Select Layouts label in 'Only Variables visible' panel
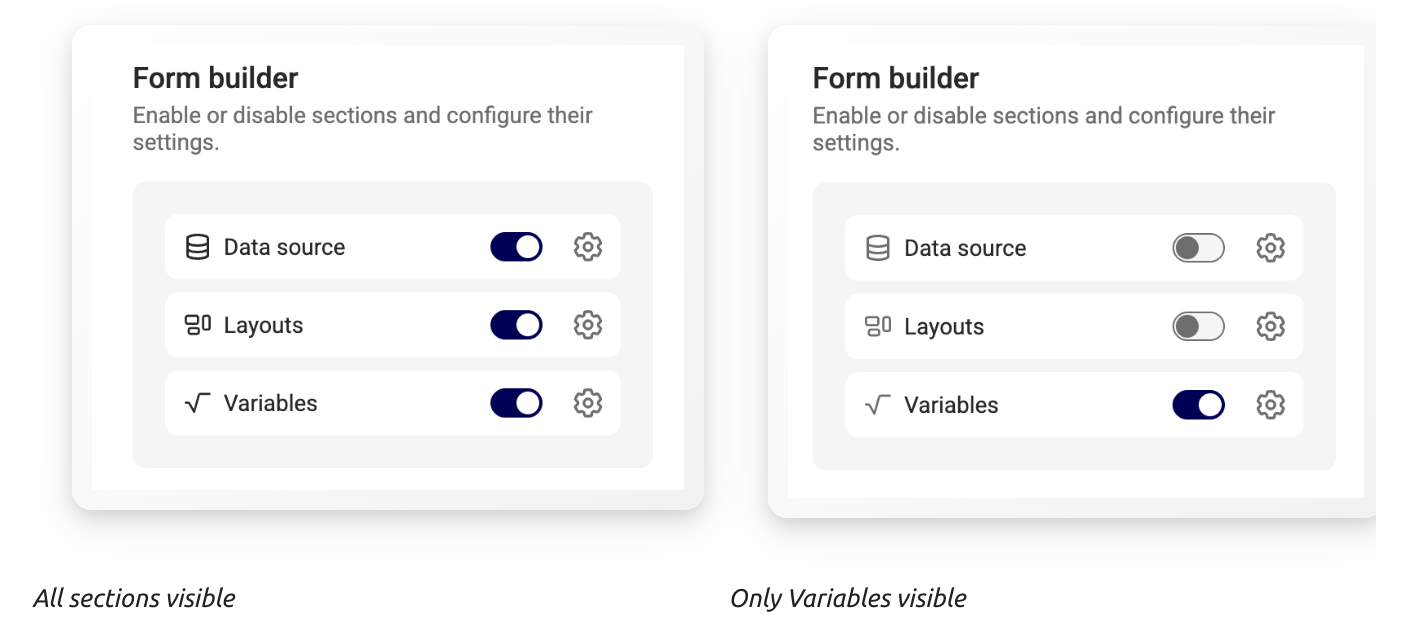This screenshot has width=1410, height=618. [944, 327]
